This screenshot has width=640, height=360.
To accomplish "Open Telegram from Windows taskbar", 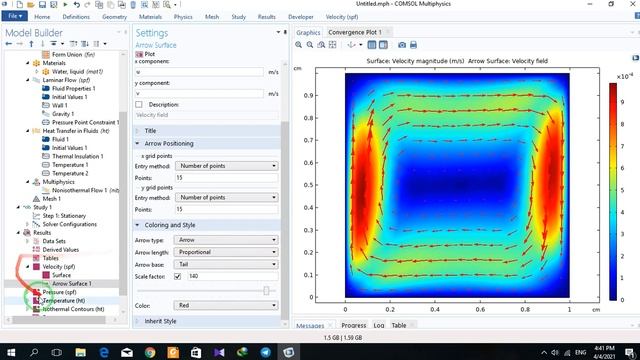I will 266,352.
